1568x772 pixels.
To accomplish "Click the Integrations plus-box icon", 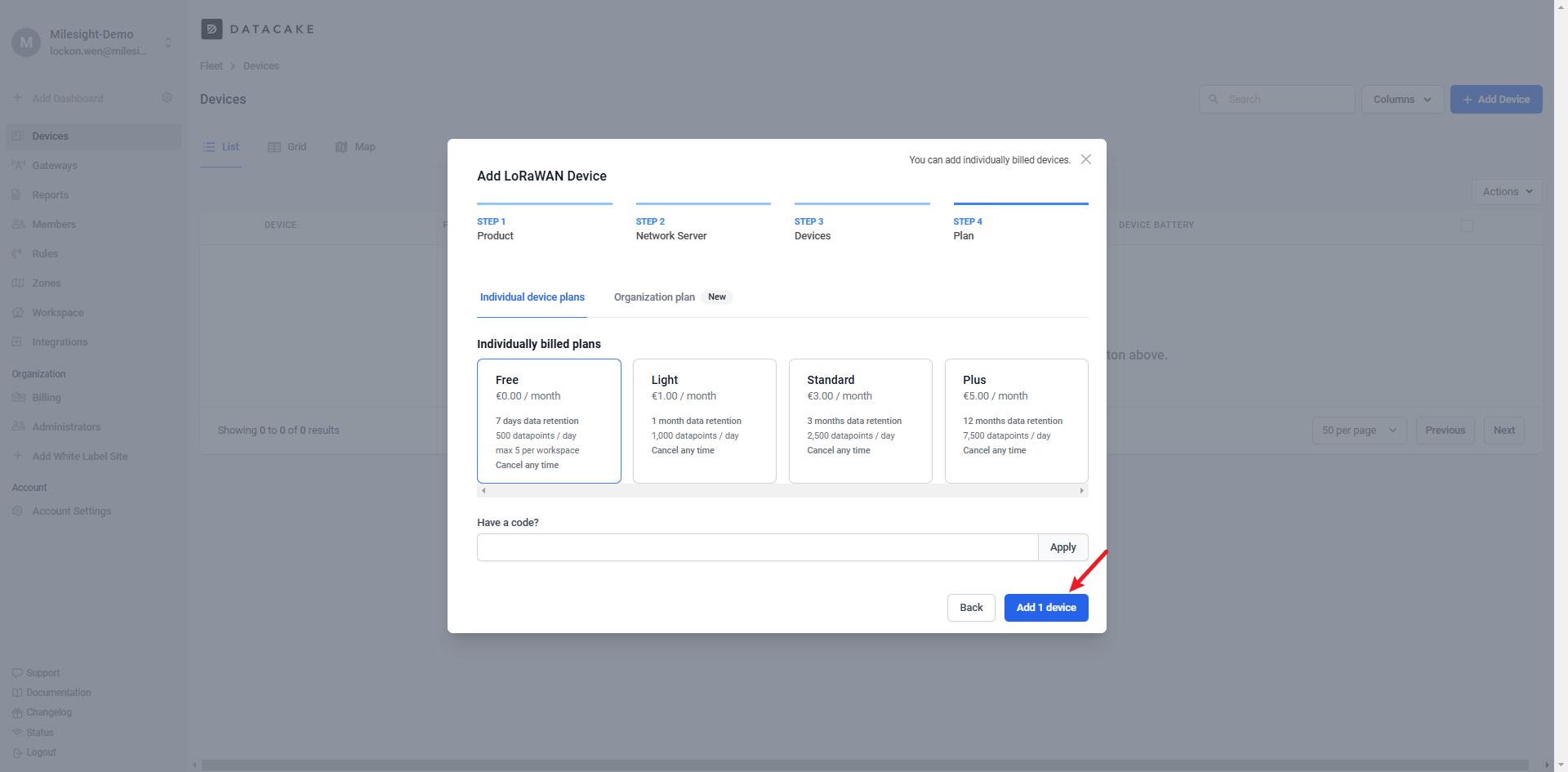I will tap(17, 341).
